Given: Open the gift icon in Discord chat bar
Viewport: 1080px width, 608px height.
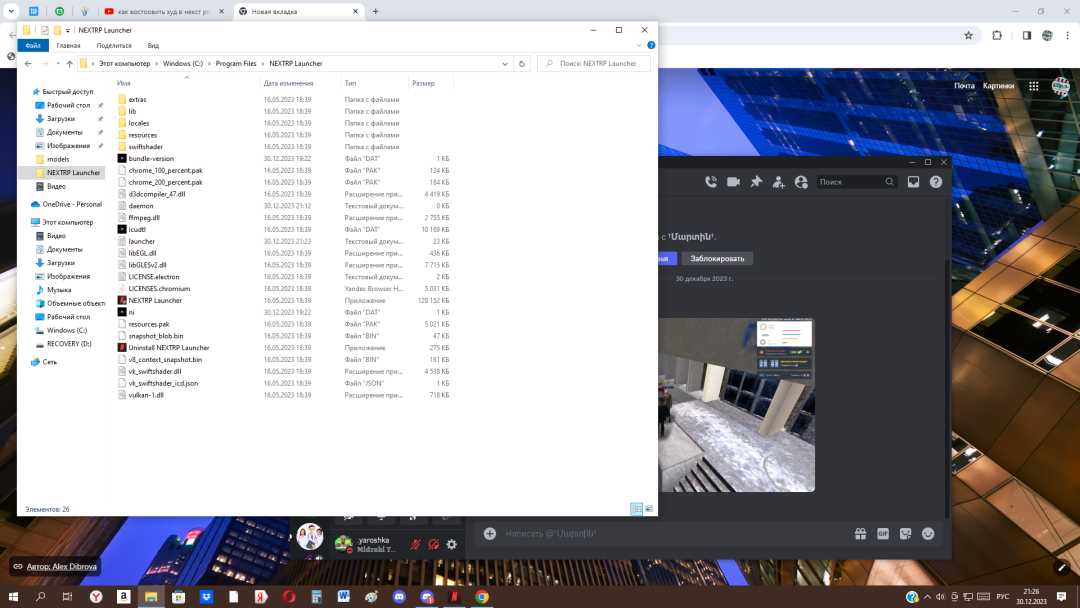Looking at the screenshot, I should [860, 534].
